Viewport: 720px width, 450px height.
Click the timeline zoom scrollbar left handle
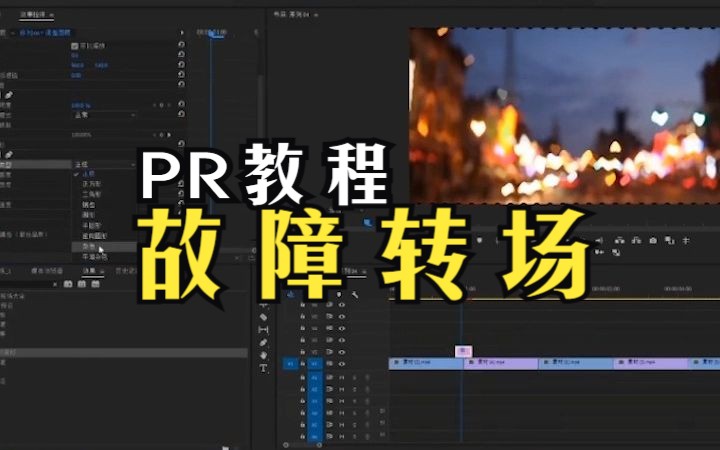pos(286,444)
